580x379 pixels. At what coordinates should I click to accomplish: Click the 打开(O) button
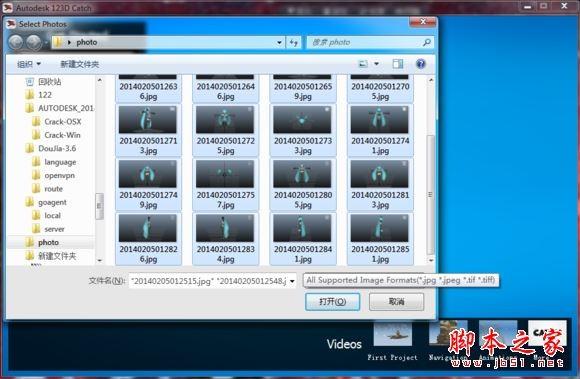[333, 302]
